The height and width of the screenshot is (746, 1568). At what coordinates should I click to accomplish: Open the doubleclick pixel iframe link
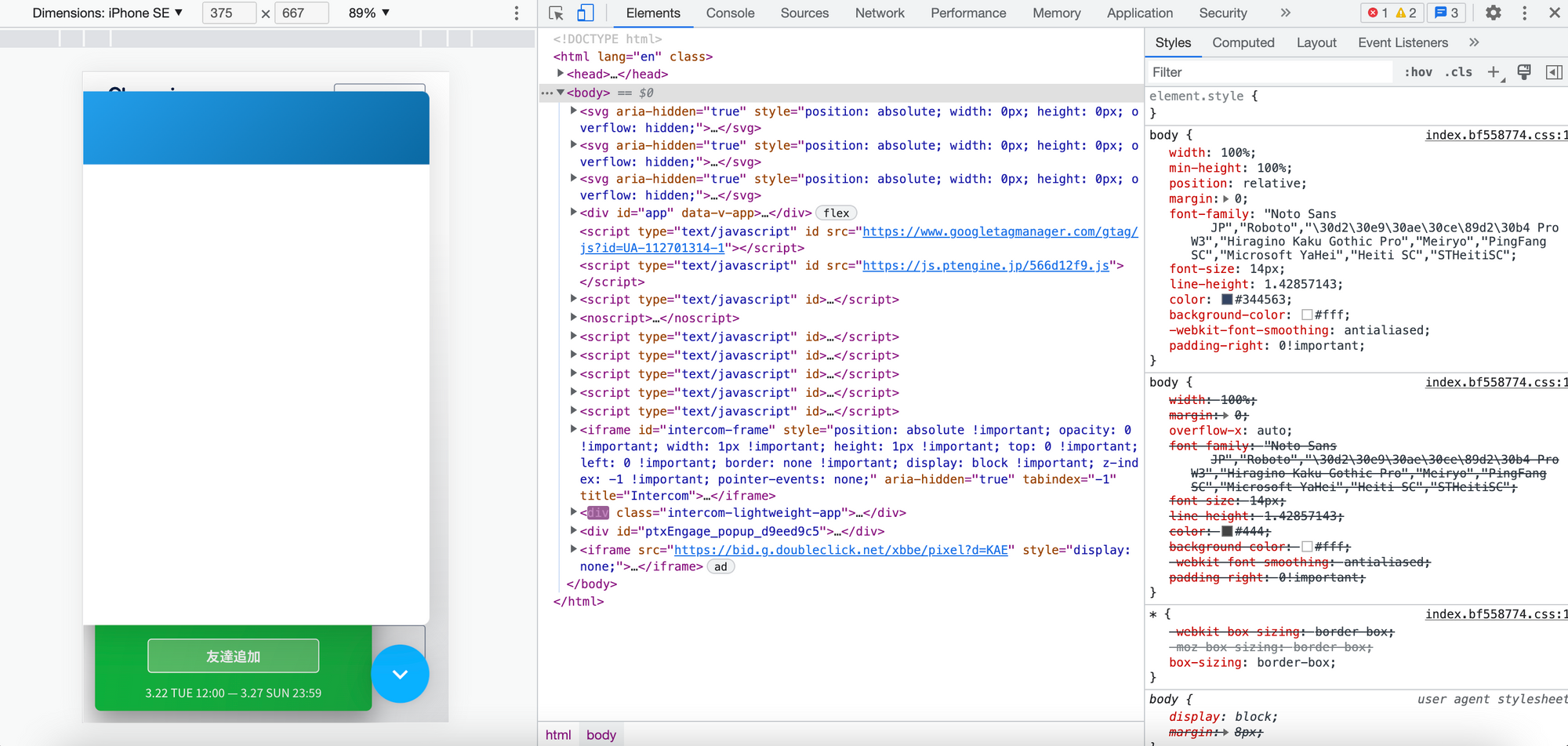[x=840, y=550]
